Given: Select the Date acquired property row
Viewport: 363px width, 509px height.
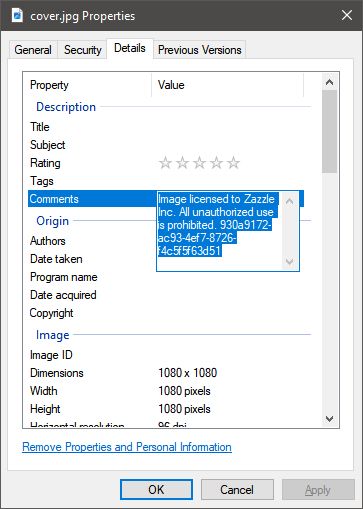Looking at the screenshot, I should [x=166, y=295].
